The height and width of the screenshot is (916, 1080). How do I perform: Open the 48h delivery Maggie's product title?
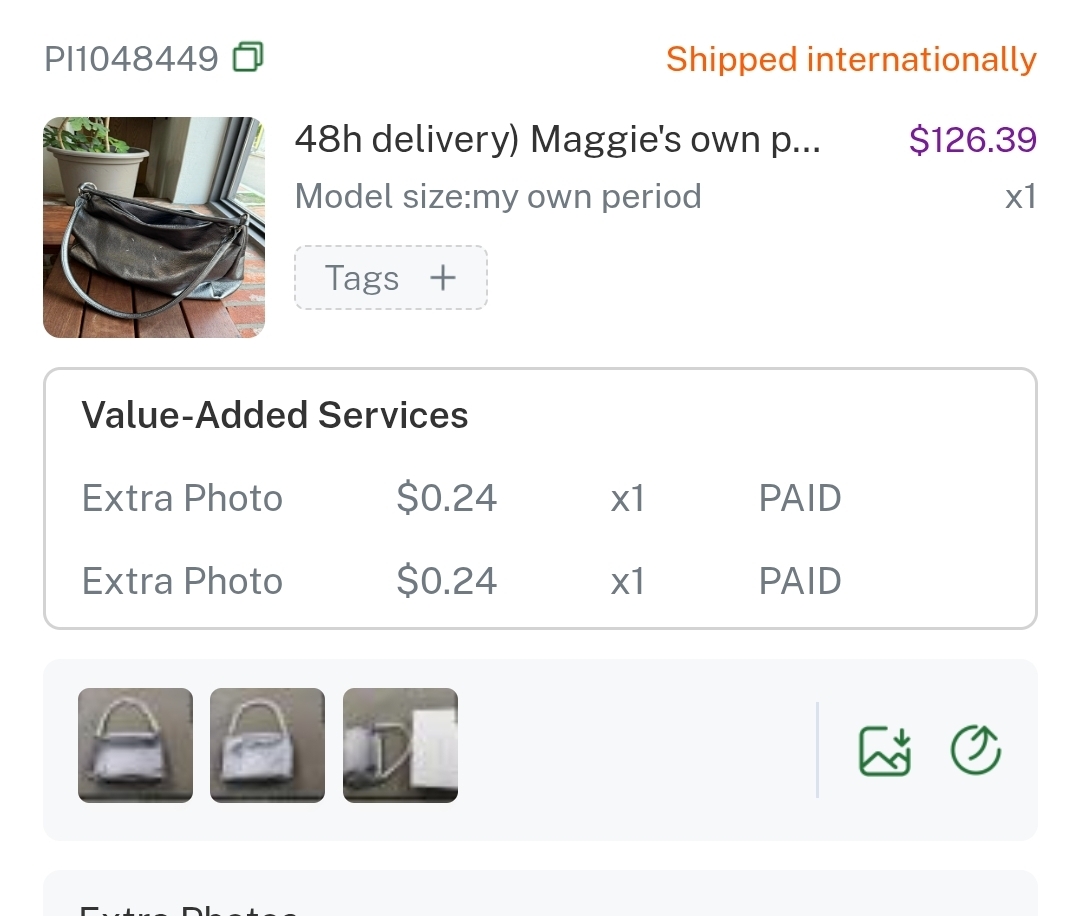pos(557,140)
